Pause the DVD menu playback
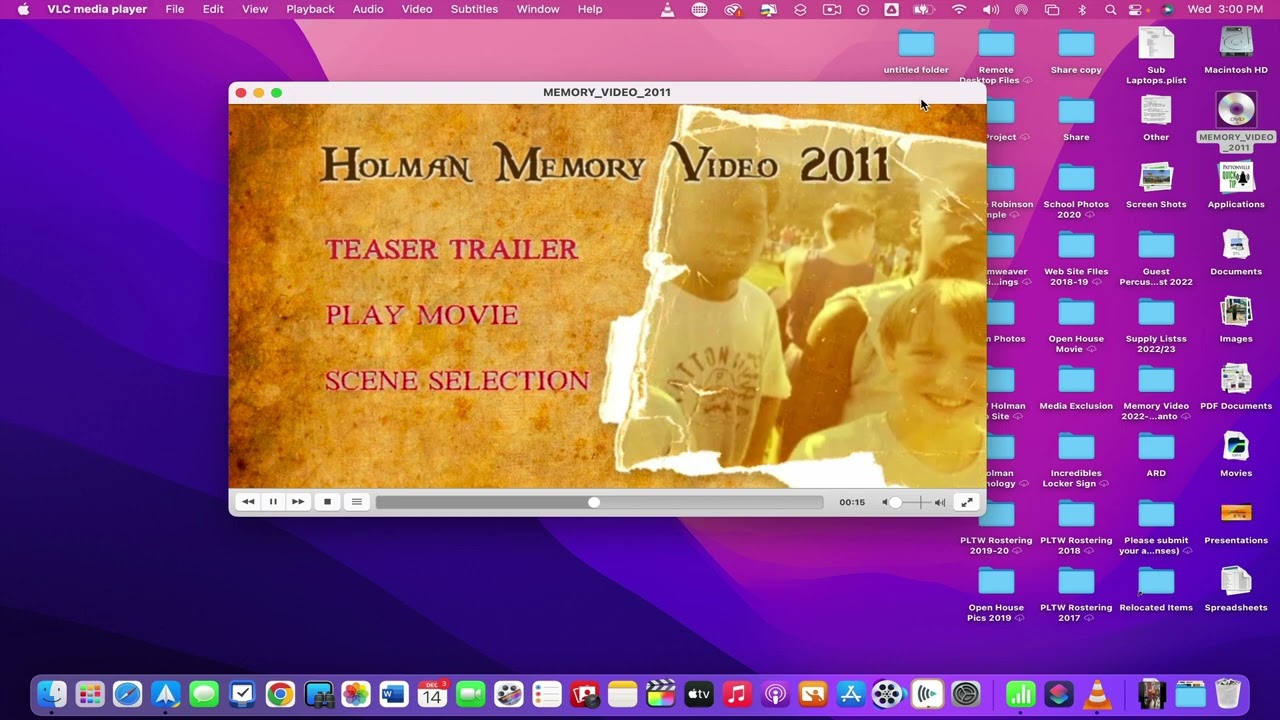 point(273,502)
